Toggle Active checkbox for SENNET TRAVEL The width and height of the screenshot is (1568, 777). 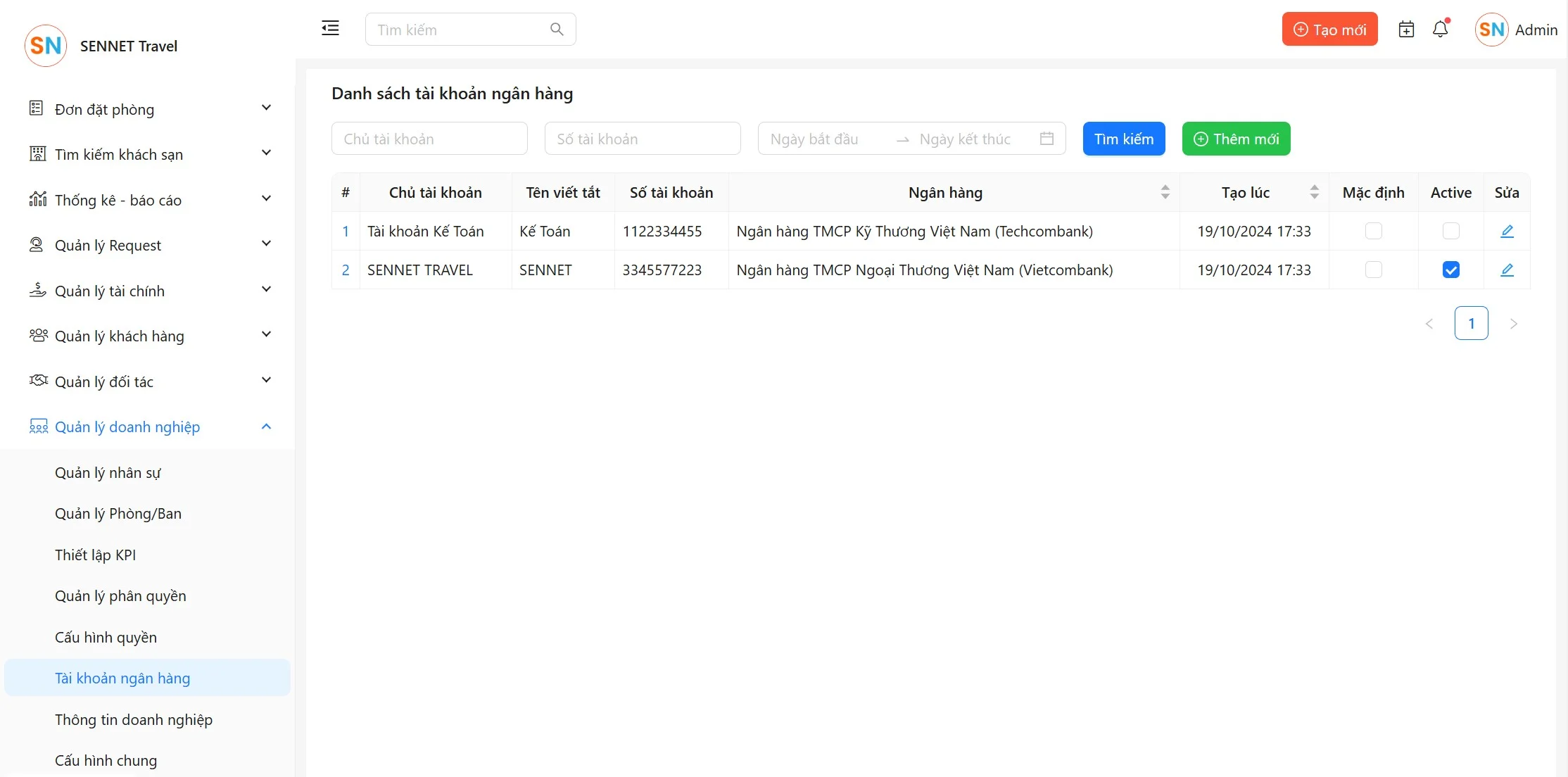click(1450, 270)
